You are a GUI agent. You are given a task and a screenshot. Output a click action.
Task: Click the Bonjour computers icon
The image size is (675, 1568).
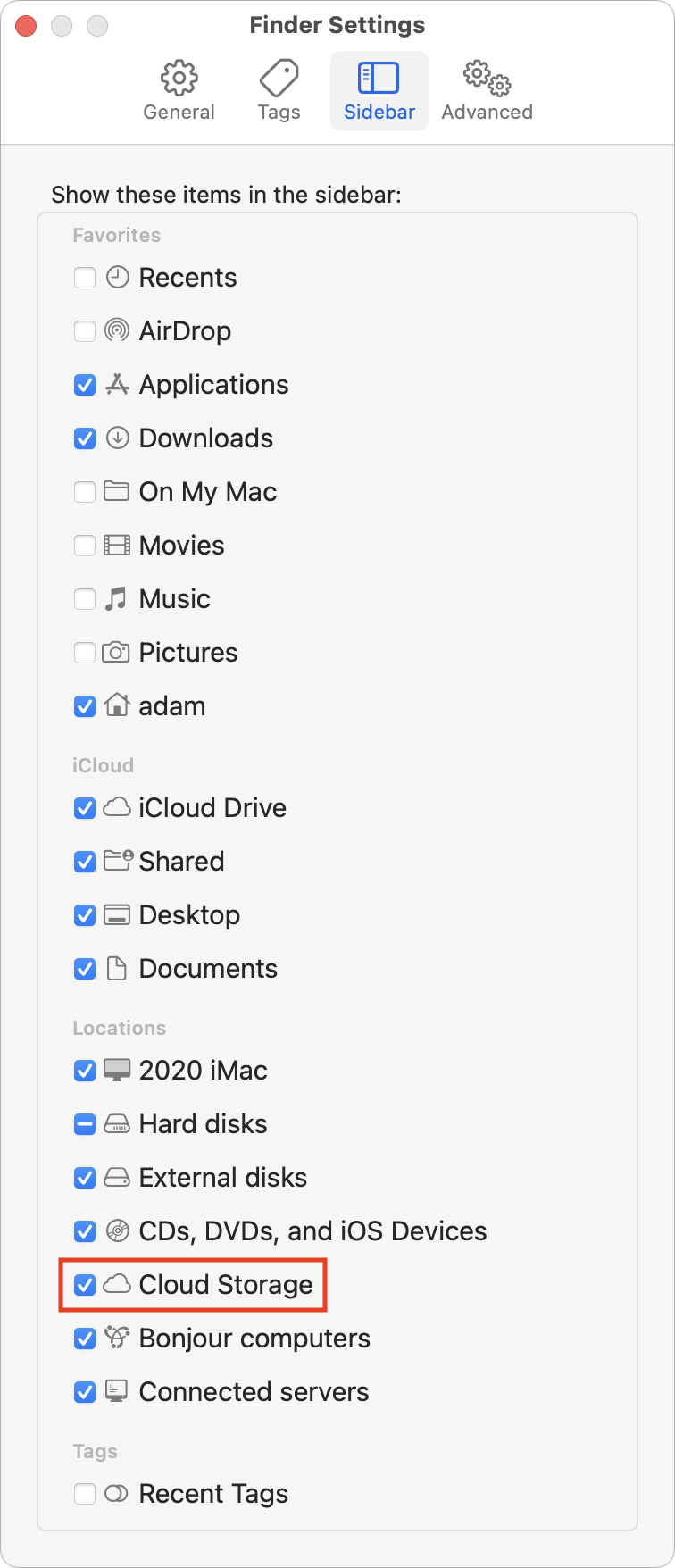pyautogui.click(x=116, y=1339)
